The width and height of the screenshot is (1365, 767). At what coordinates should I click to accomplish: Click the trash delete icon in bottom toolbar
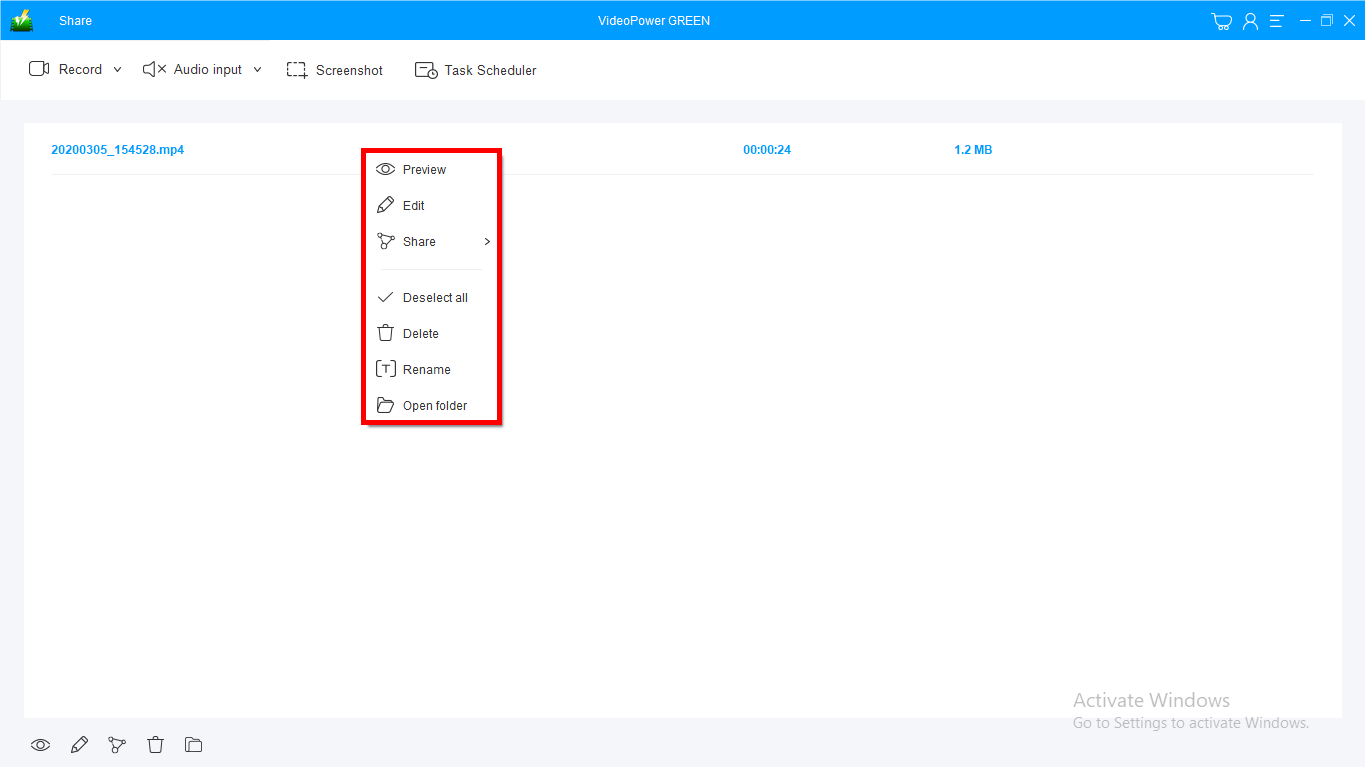tap(155, 745)
